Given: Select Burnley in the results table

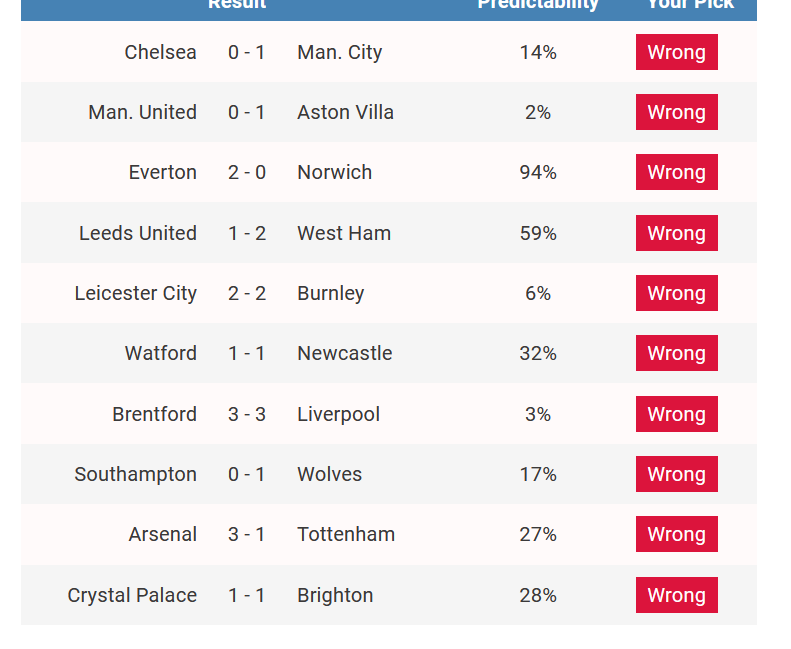Looking at the screenshot, I should point(330,293).
